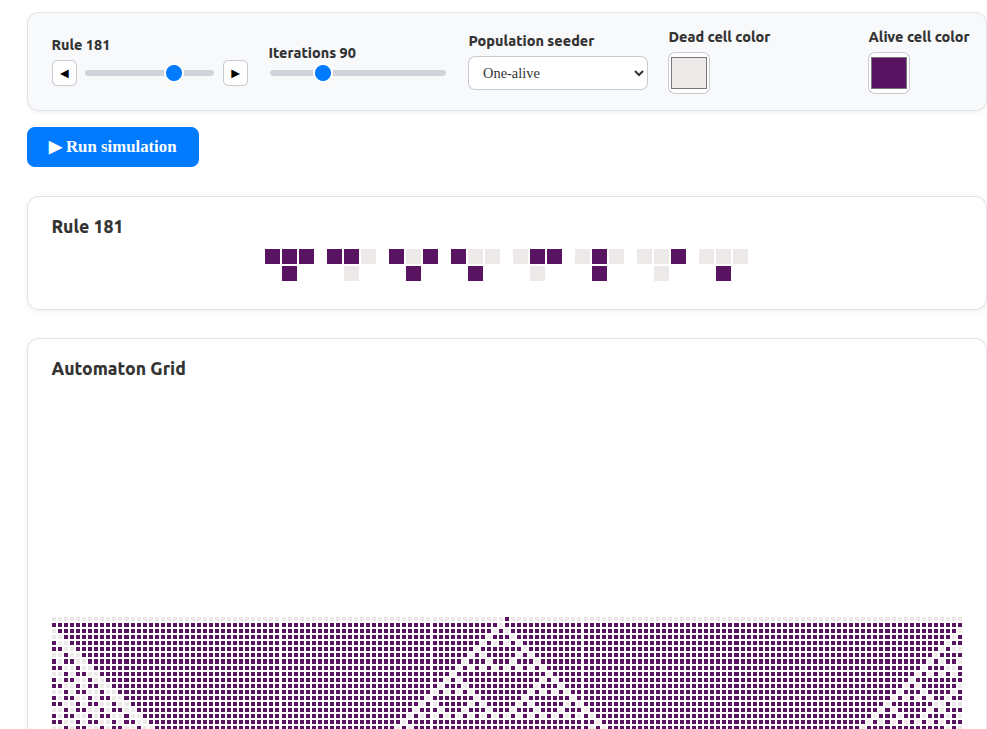Click the chevron on the Population seeder selector
987x729 pixels.
[637, 73]
